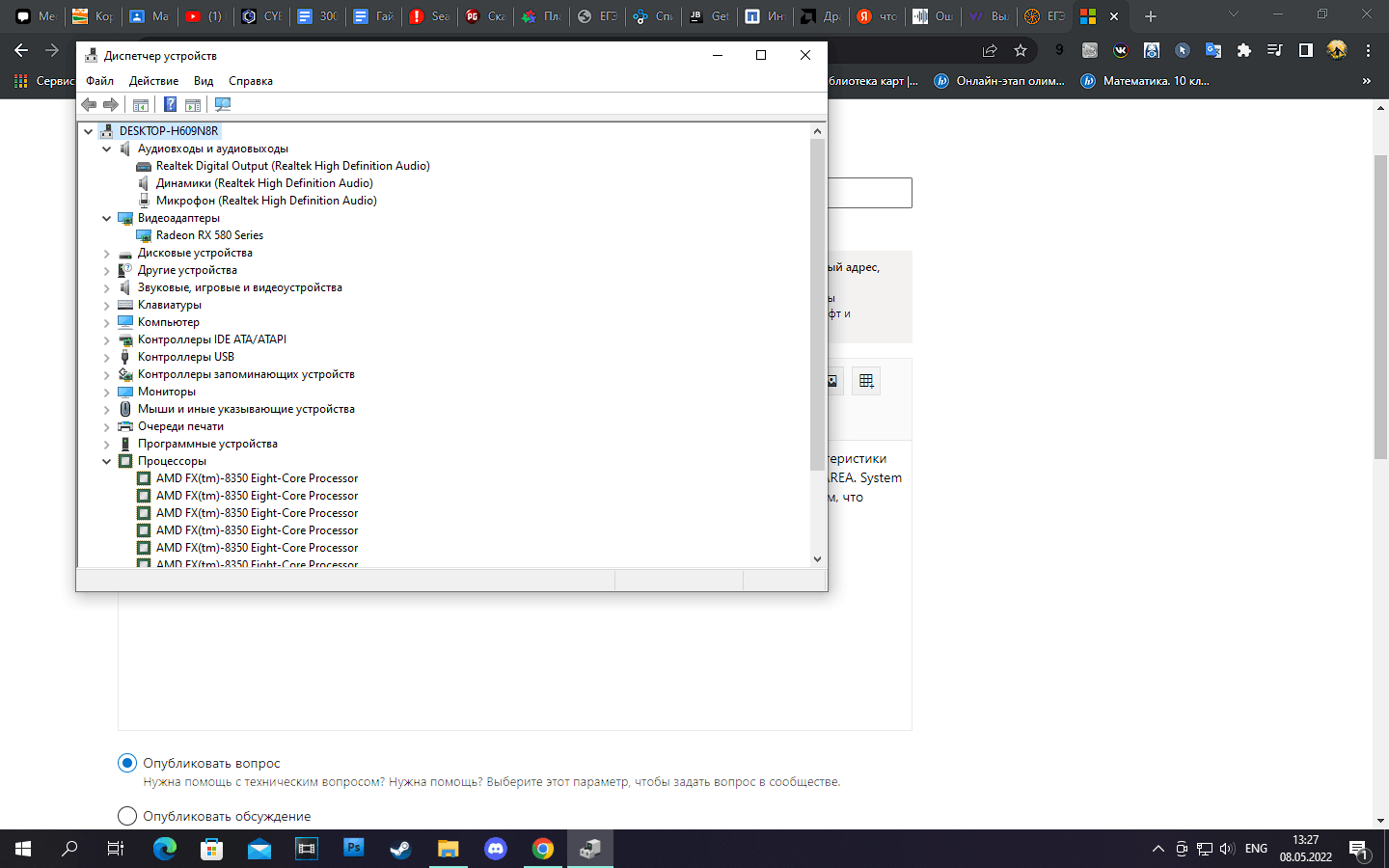Bookmark page with the star icon
The height and width of the screenshot is (868, 1389).
[1021, 50]
